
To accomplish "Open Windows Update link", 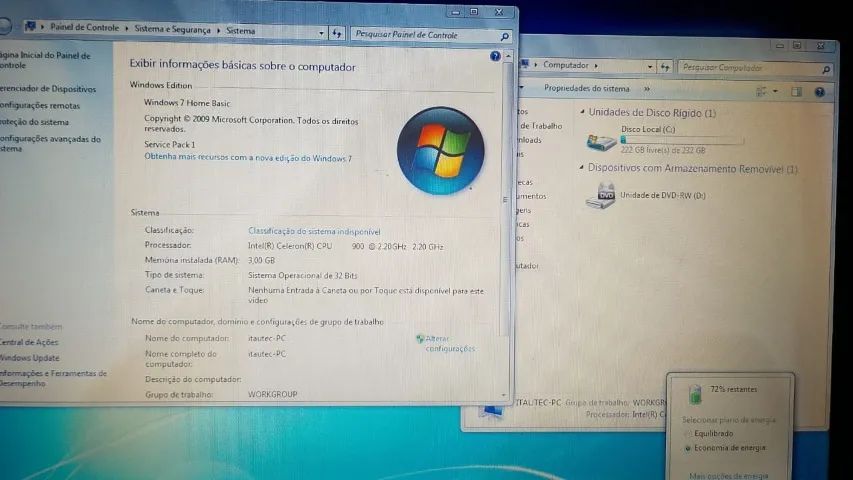I will tap(29, 358).
